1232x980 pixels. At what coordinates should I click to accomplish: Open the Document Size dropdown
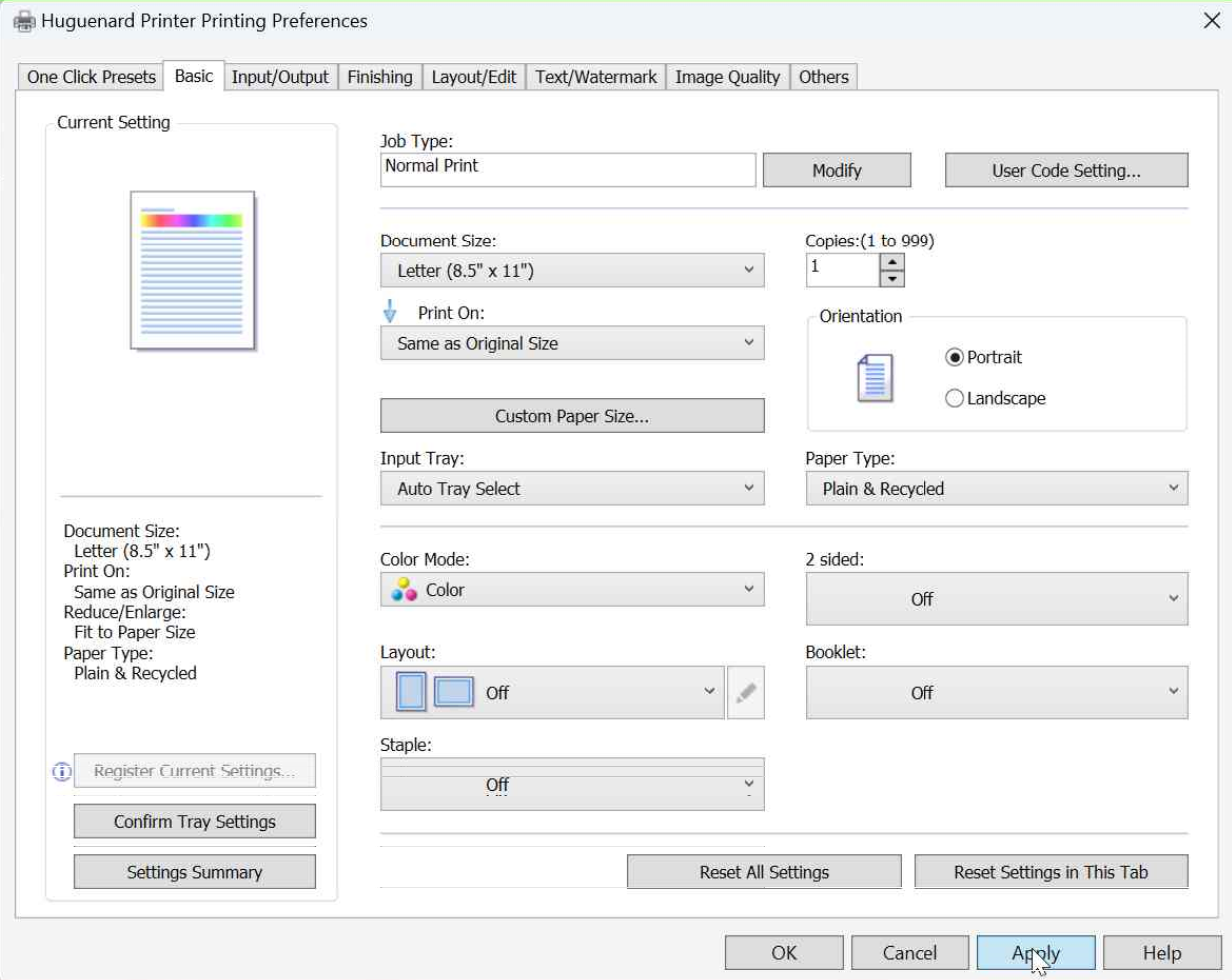[x=572, y=270]
